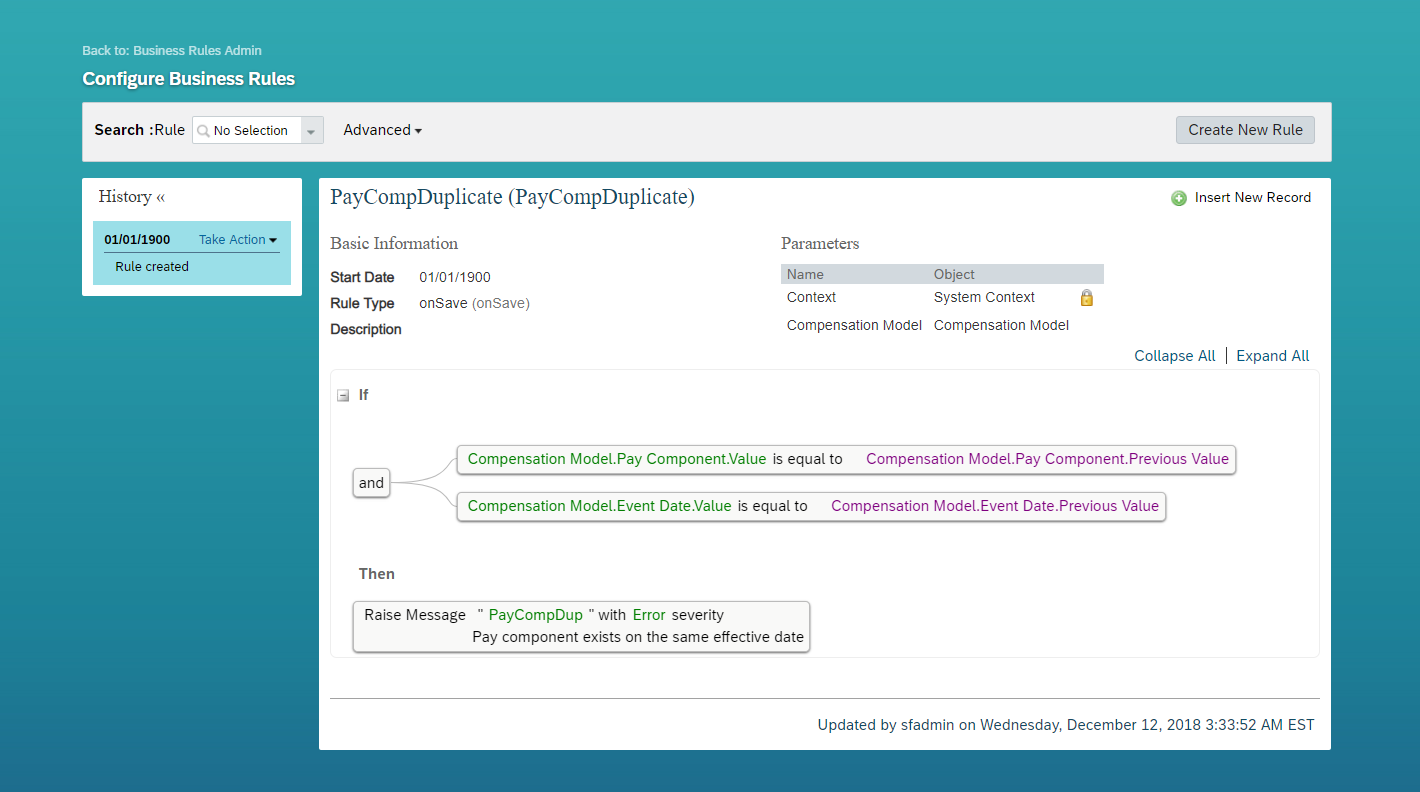The image size is (1420, 792).
Task: Expand the Advanced search options
Action: point(382,130)
